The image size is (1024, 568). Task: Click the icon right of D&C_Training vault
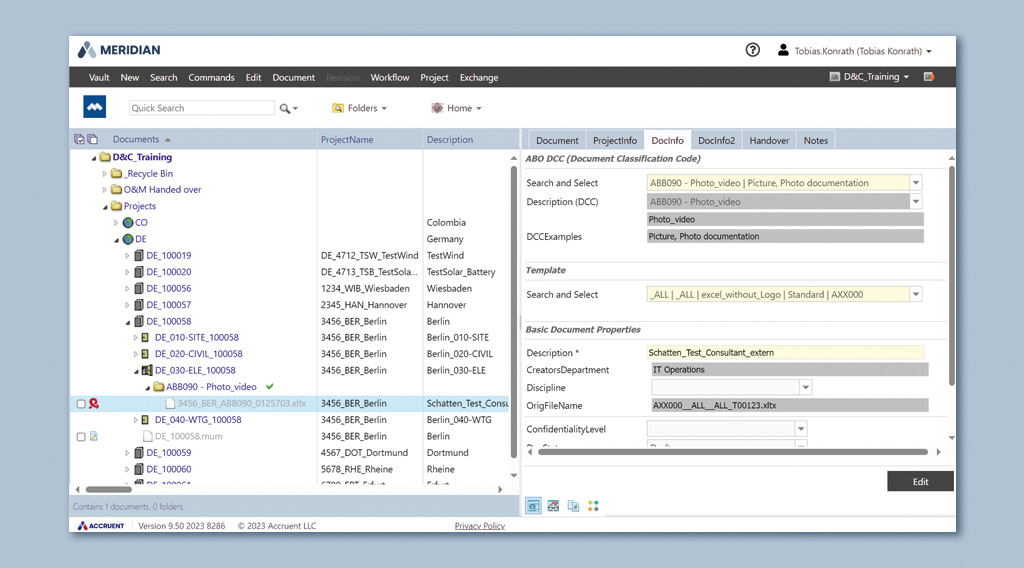click(929, 77)
